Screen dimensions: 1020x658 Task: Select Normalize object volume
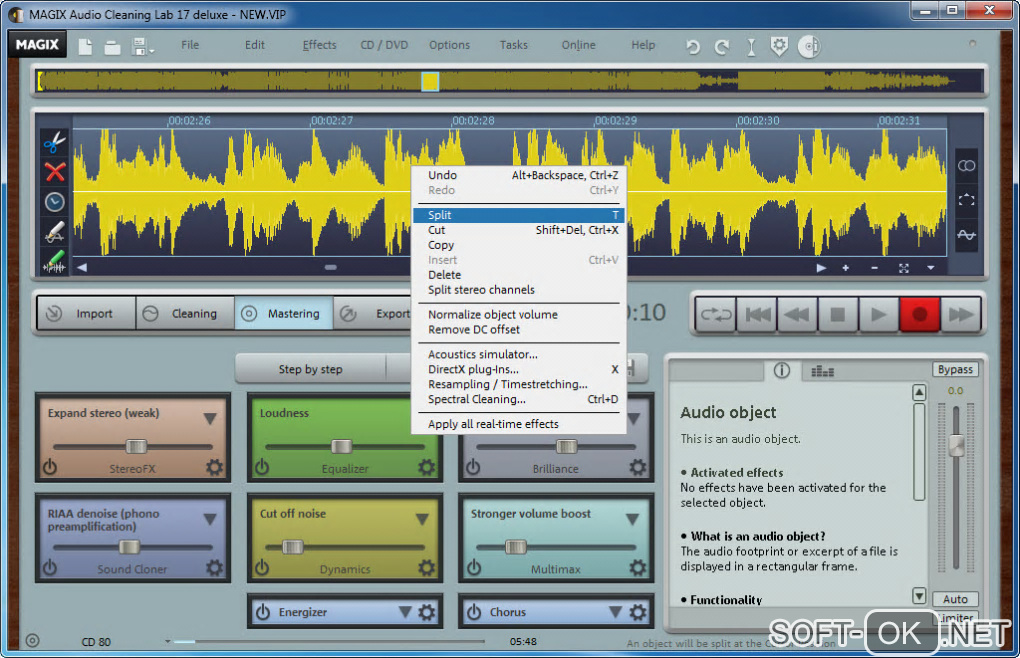(492, 315)
